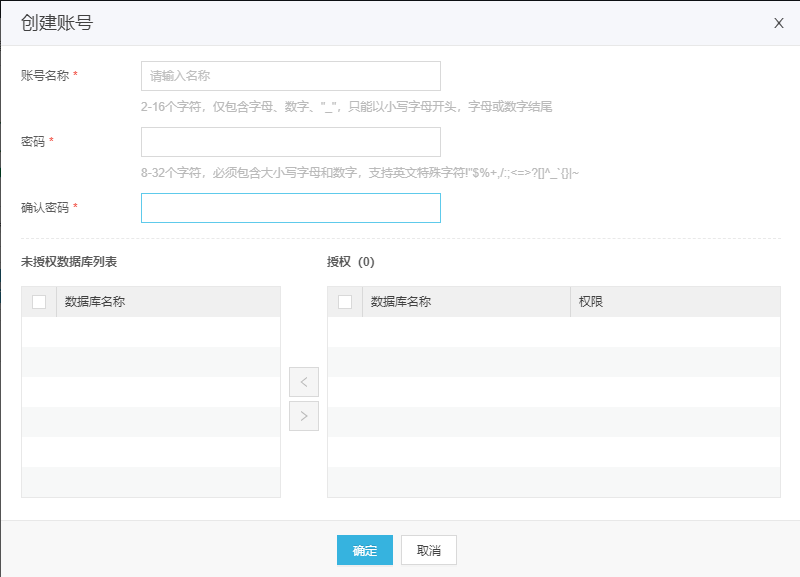Click the right arrow transfer icon
This screenshot has width=800, height=577.
303,416
